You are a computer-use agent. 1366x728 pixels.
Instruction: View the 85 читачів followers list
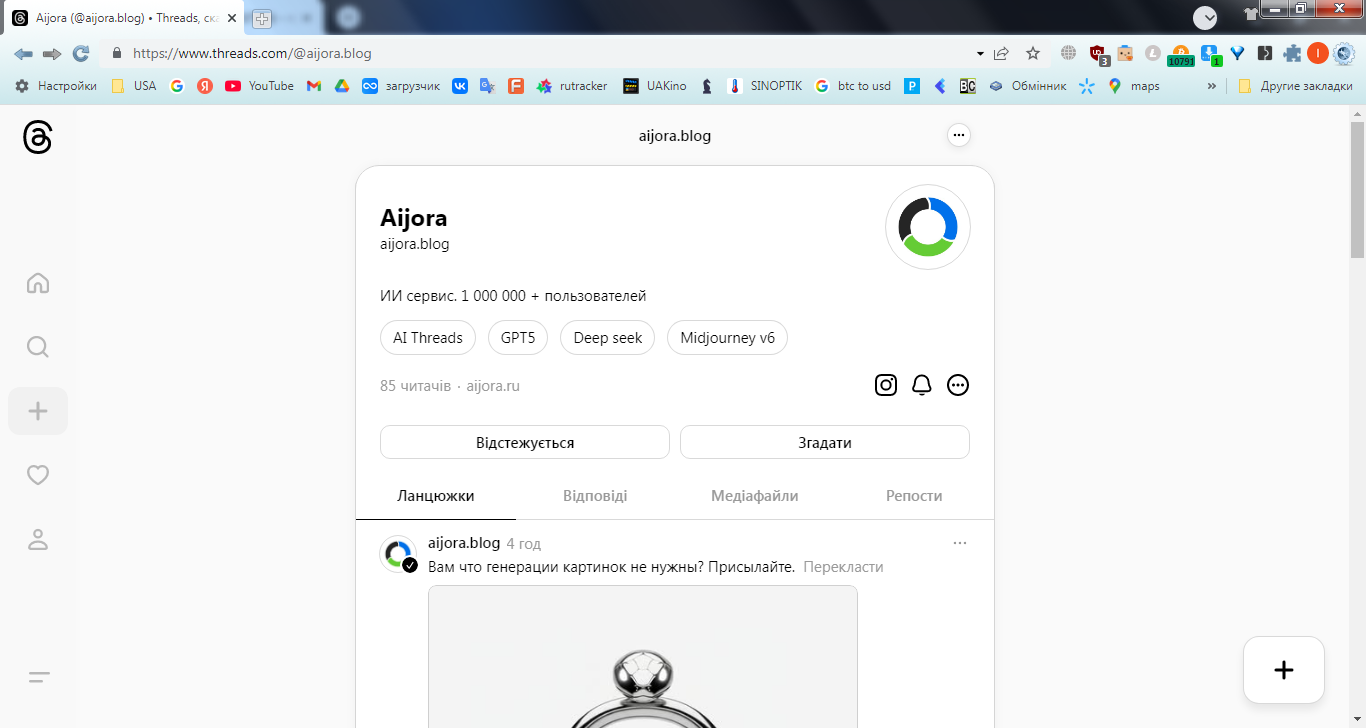click(415, 386)
